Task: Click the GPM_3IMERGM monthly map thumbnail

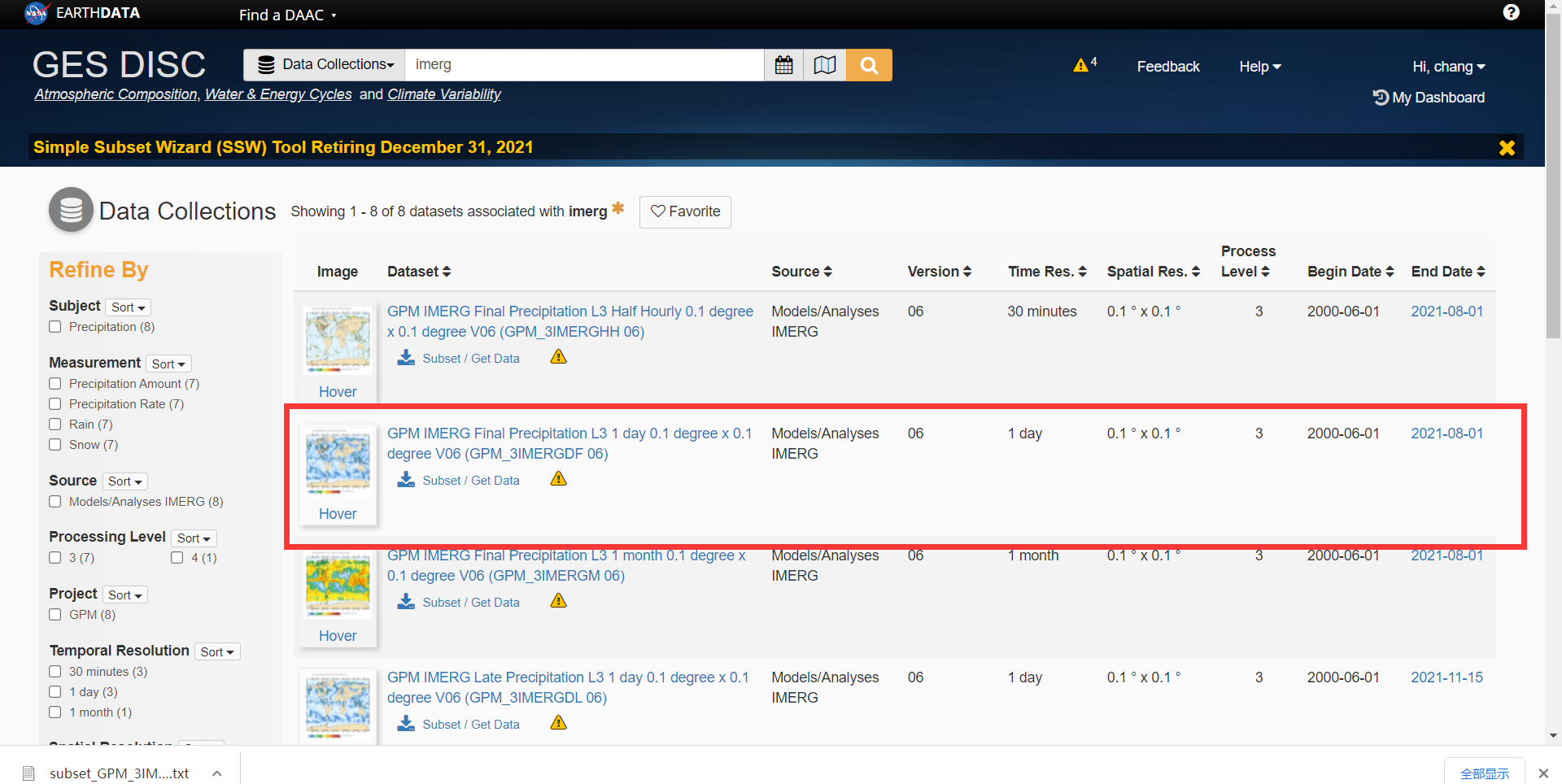Action: coord(338,585)
